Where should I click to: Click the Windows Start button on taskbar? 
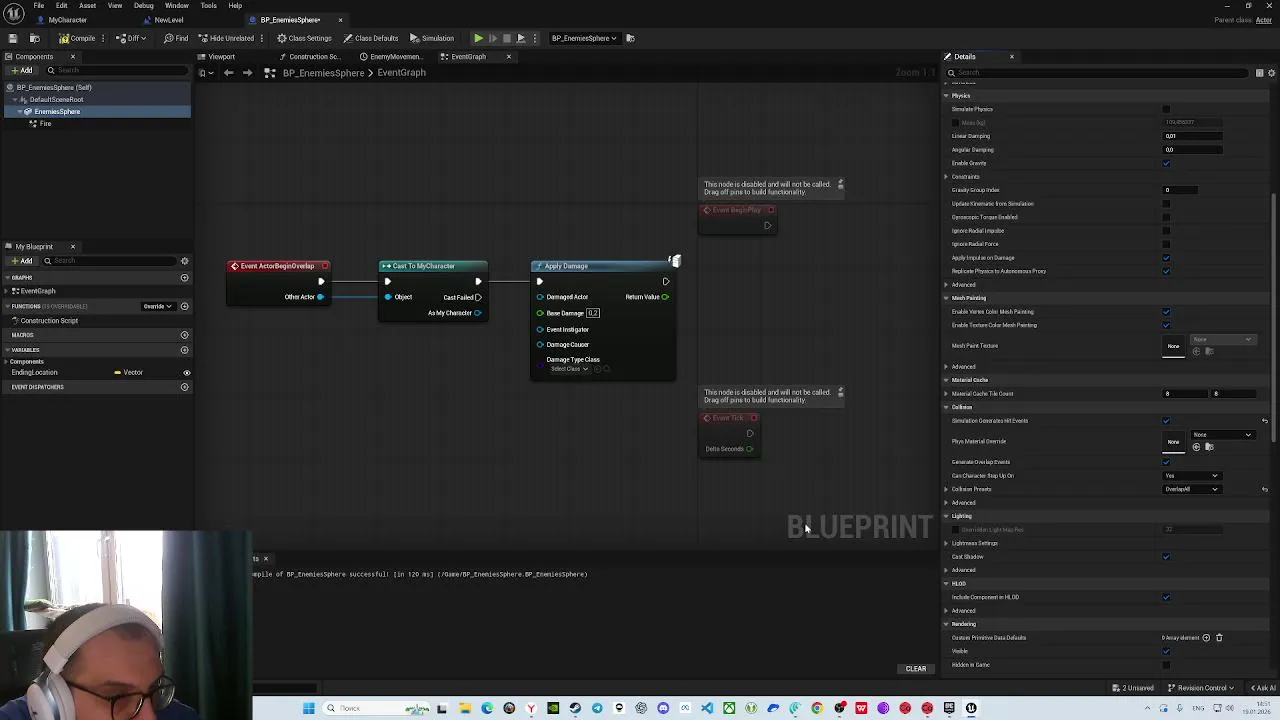tap(309, 709)
